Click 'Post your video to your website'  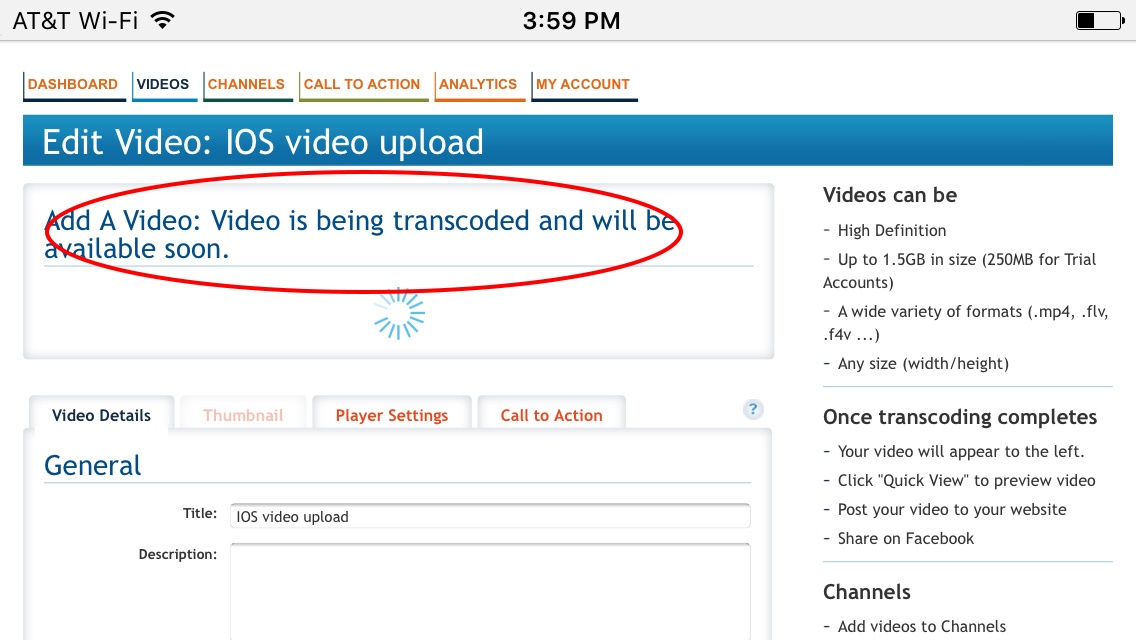pos(945,510)
